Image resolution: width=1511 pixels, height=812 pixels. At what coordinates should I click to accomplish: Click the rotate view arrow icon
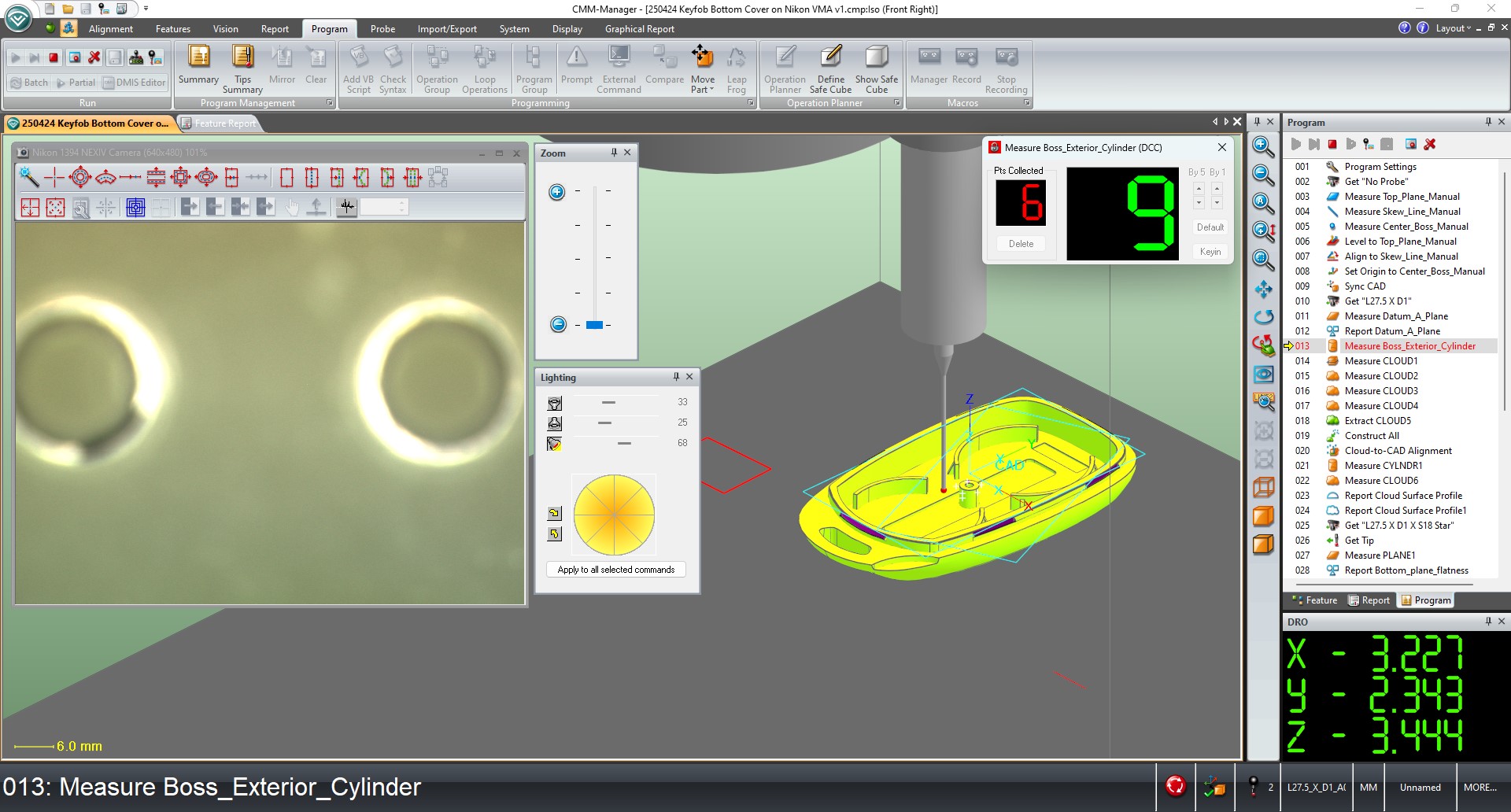coord(1262,317)
